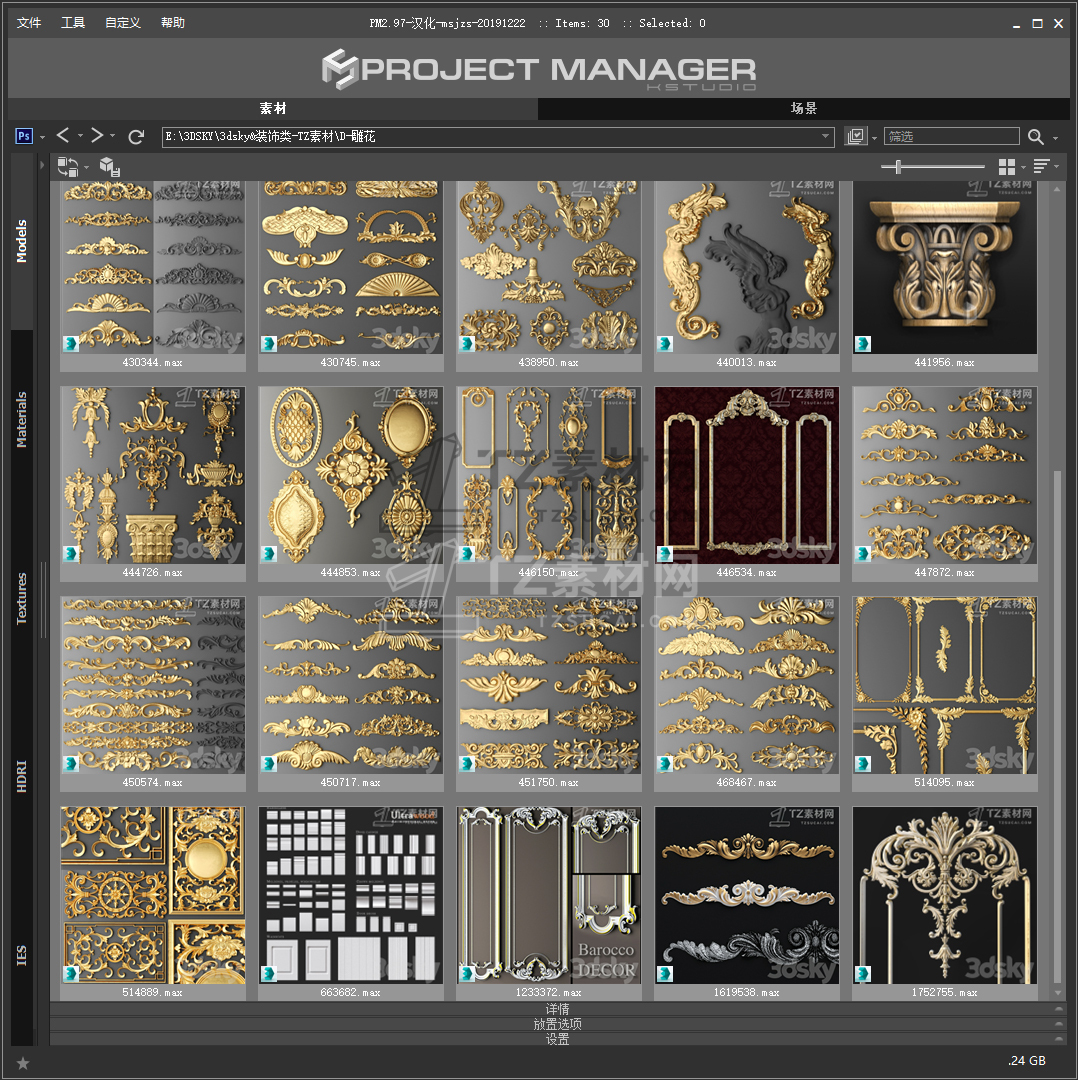Click the grid thumbnail view icon
1078x1080 pixels.
(1006, 166)
